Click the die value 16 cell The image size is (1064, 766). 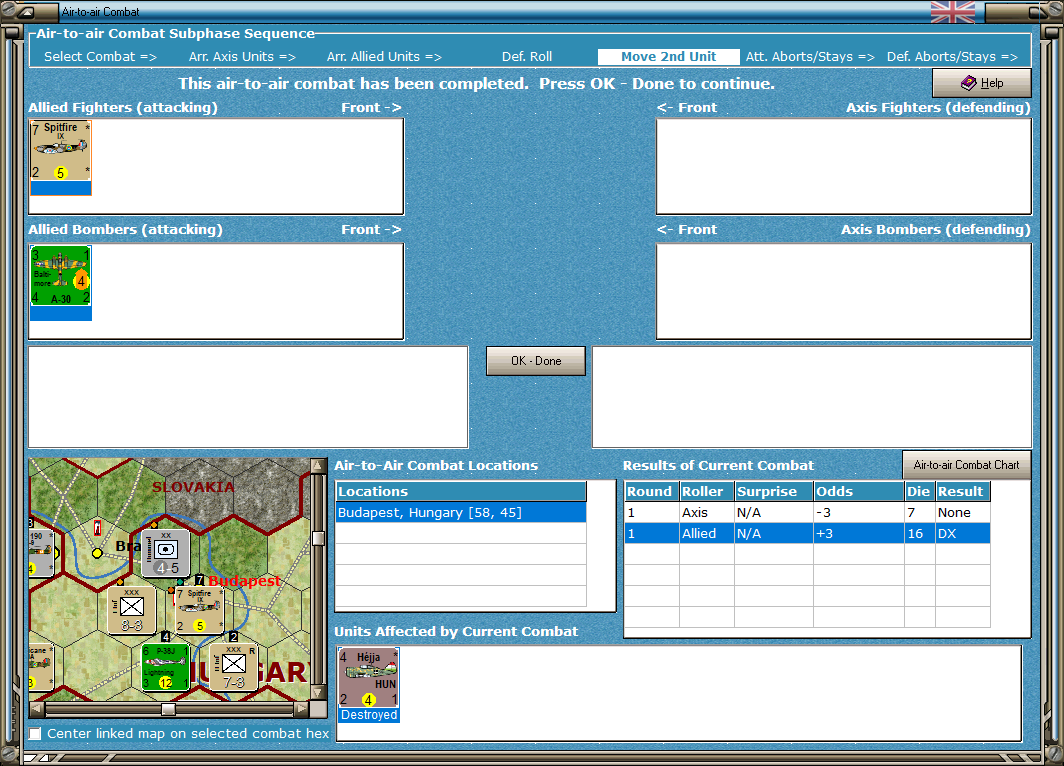(919, 533)
